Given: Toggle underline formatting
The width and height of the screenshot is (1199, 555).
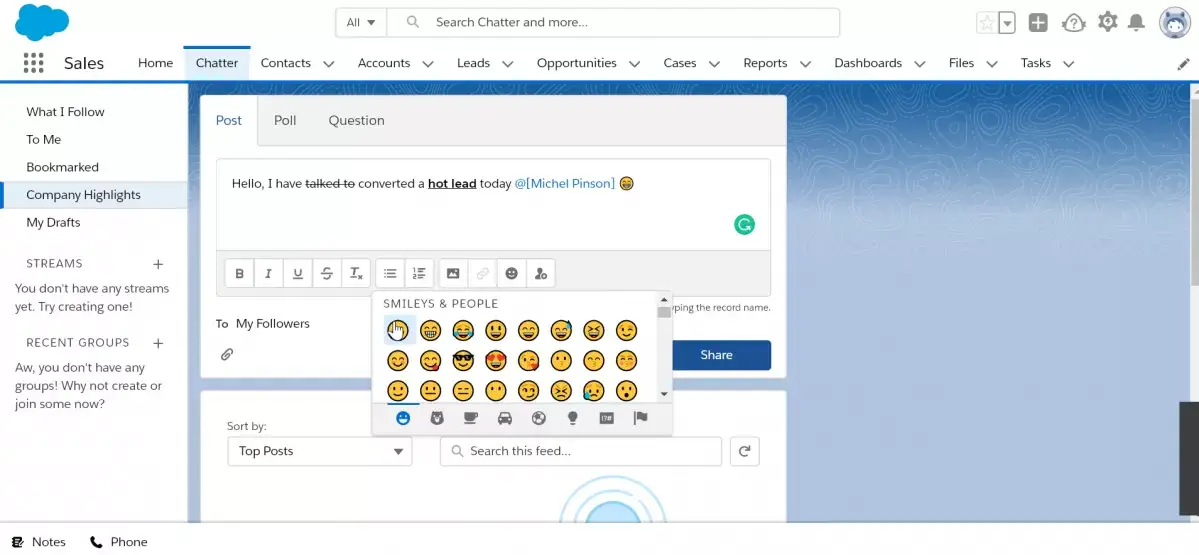Looking at the screenshot, I should tap(297, 273).
